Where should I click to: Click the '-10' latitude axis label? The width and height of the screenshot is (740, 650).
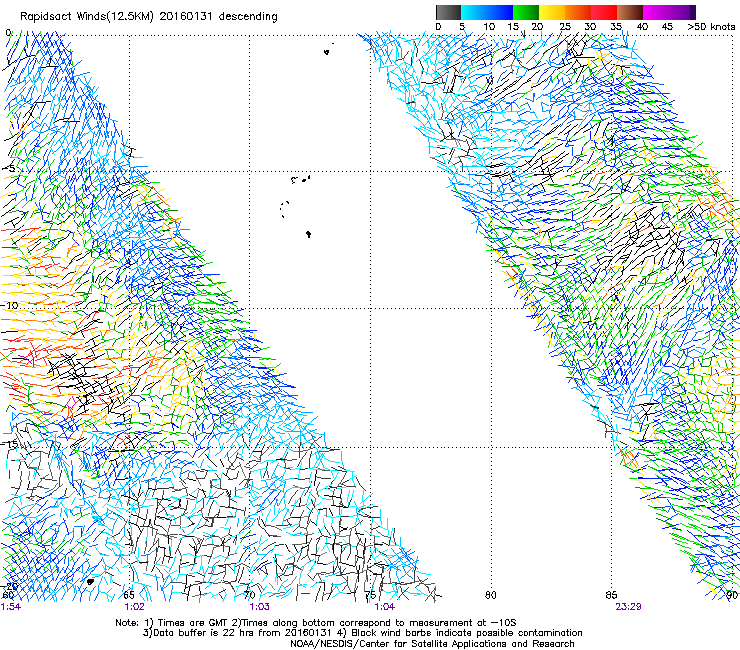coord(9,305)
